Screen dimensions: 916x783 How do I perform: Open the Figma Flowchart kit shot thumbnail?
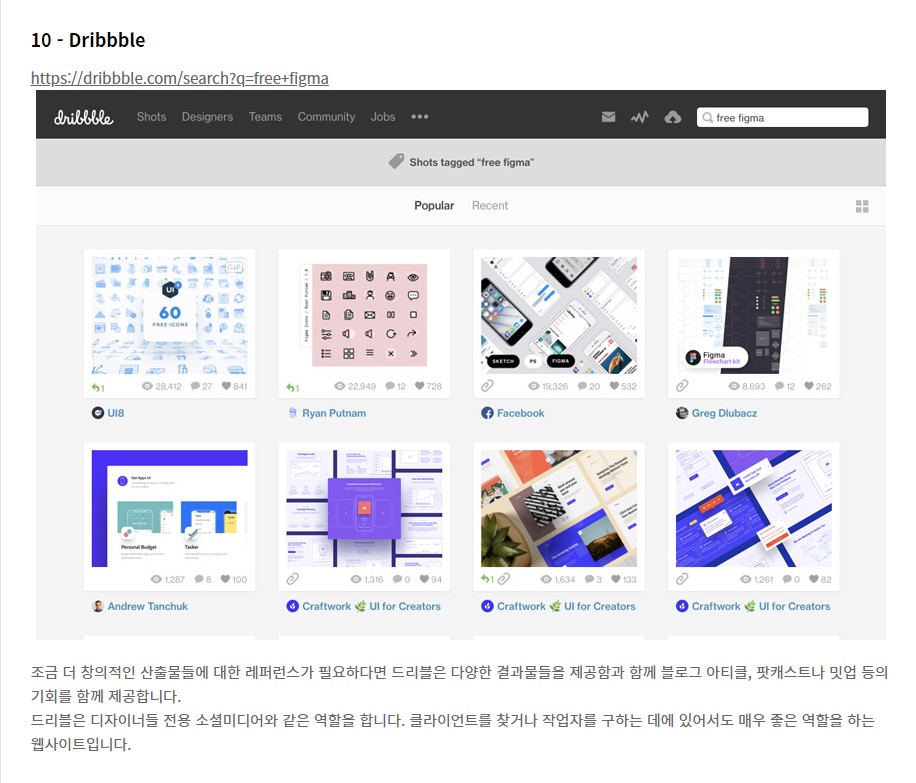(754, 316)
